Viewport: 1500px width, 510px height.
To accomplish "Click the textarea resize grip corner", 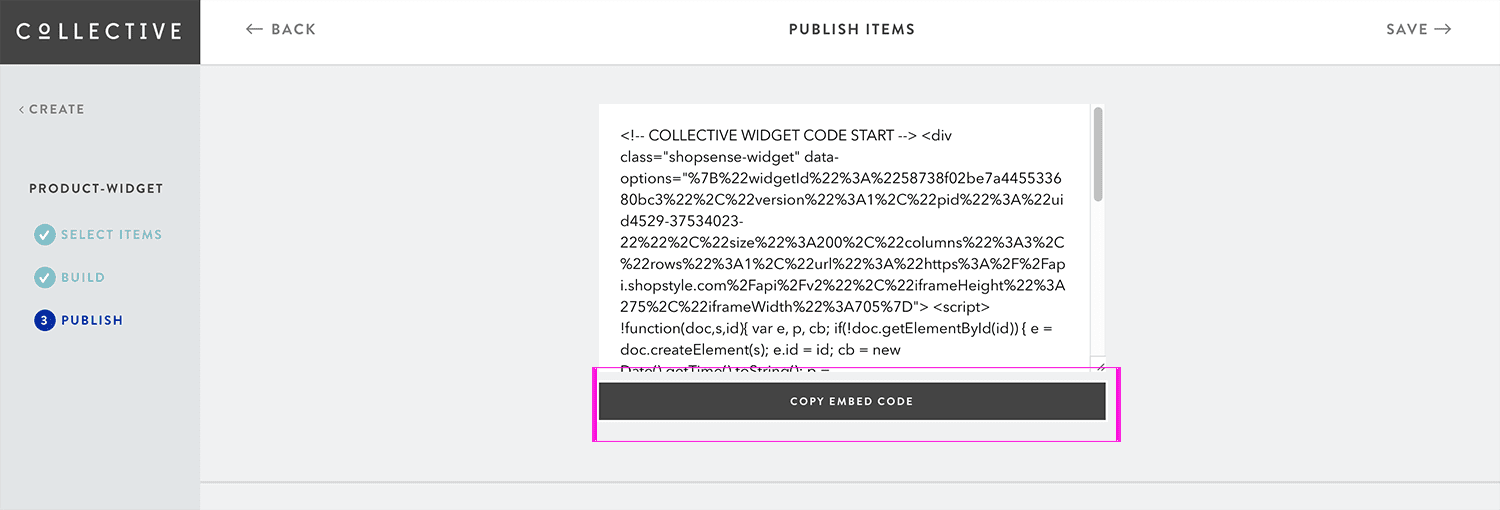I will tap(1098, 367).
